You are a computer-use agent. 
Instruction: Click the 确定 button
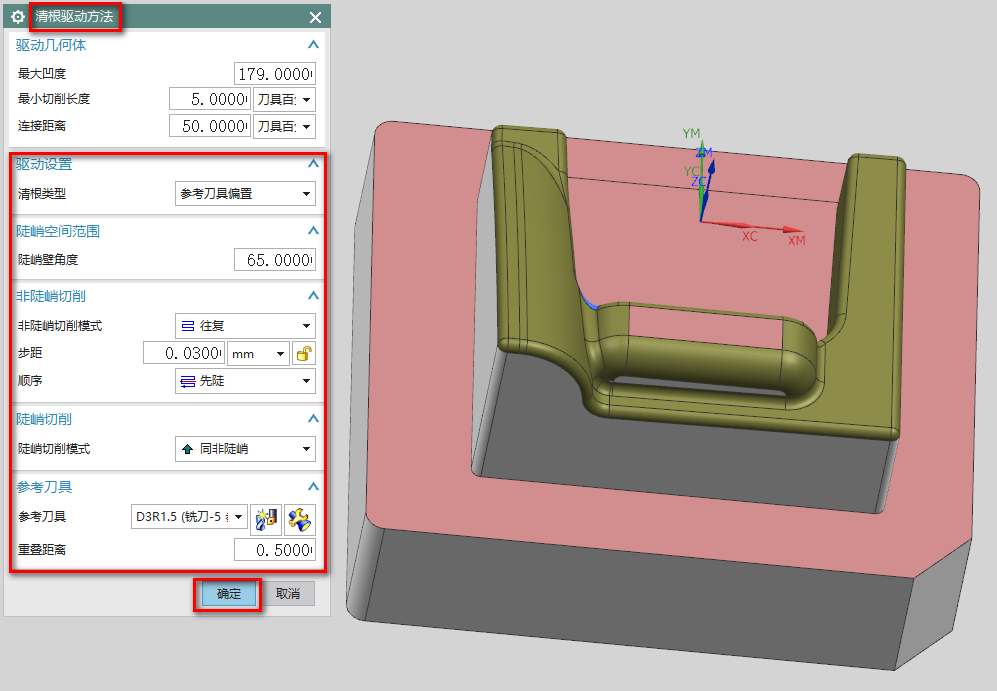[229, 594]
